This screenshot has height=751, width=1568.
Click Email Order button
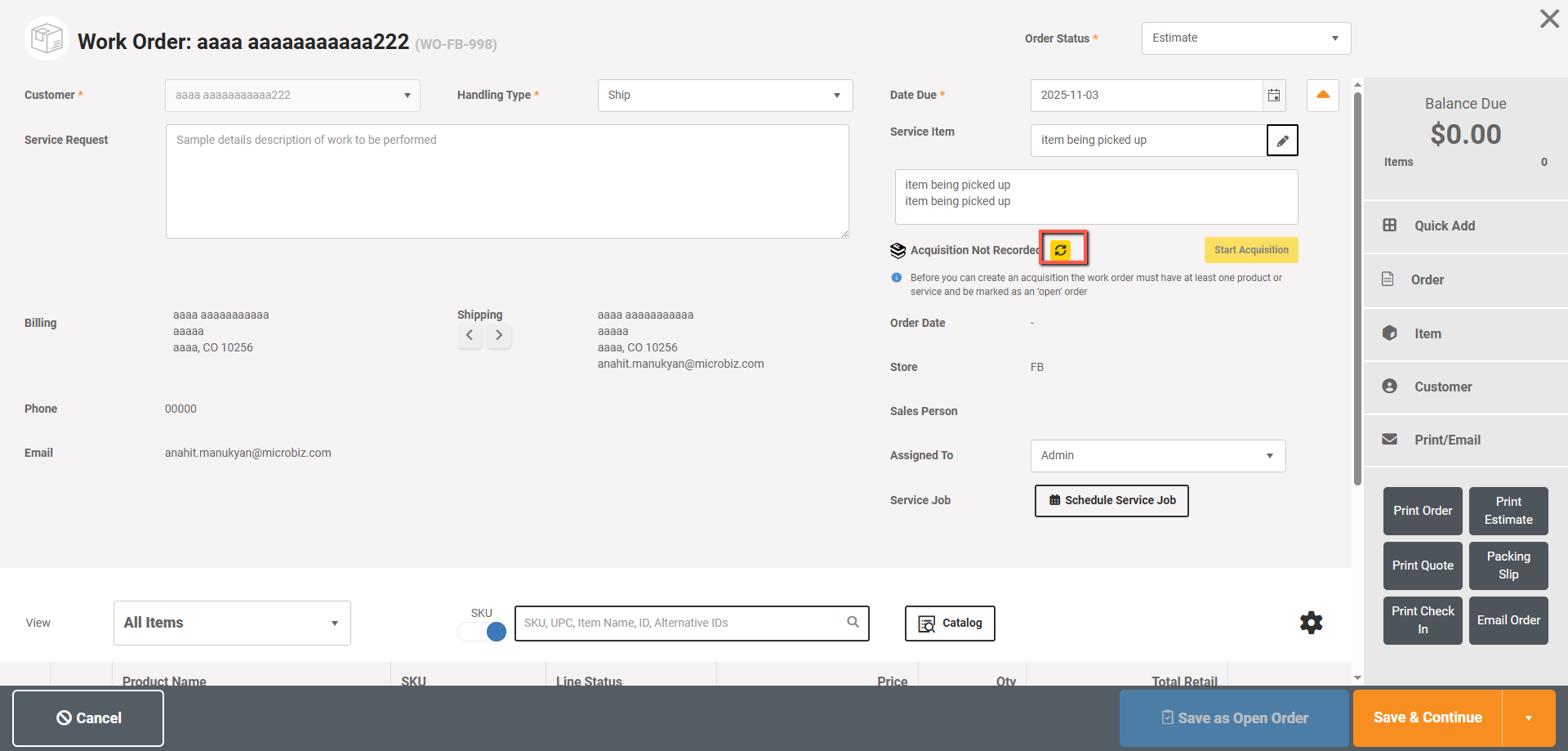(1508, 621)
